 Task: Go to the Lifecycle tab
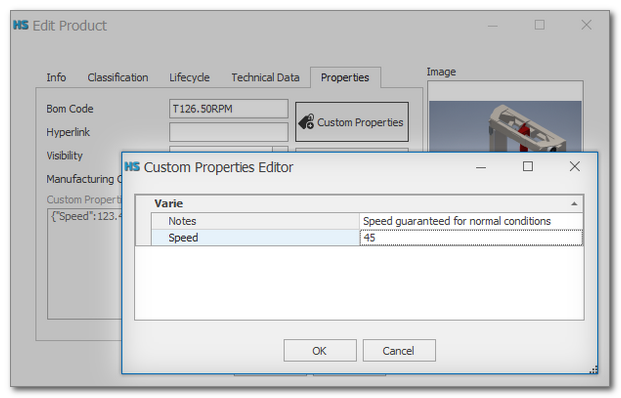pyautogui.click(x=189, y=77)
